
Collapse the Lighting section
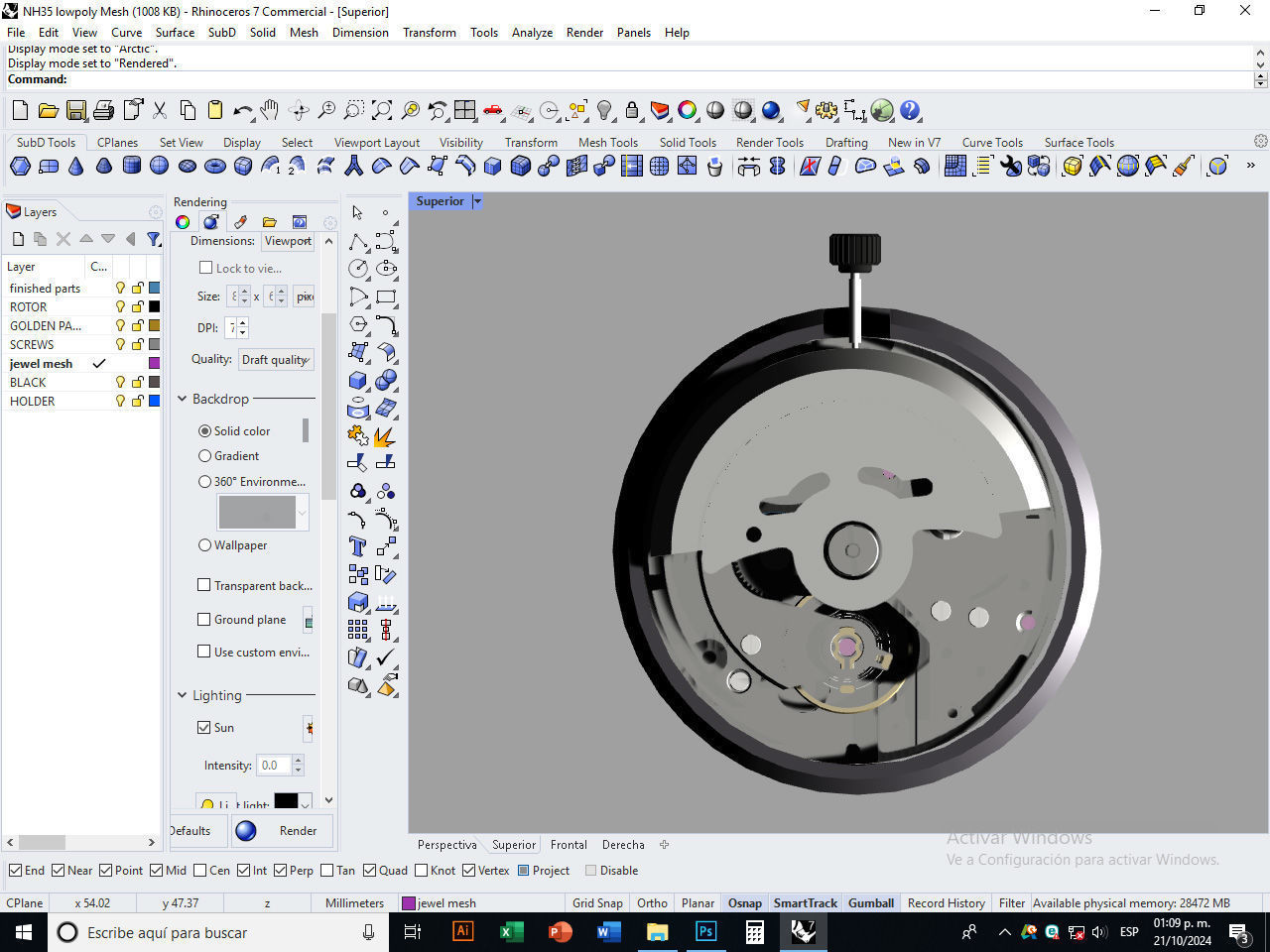point(183,695)
